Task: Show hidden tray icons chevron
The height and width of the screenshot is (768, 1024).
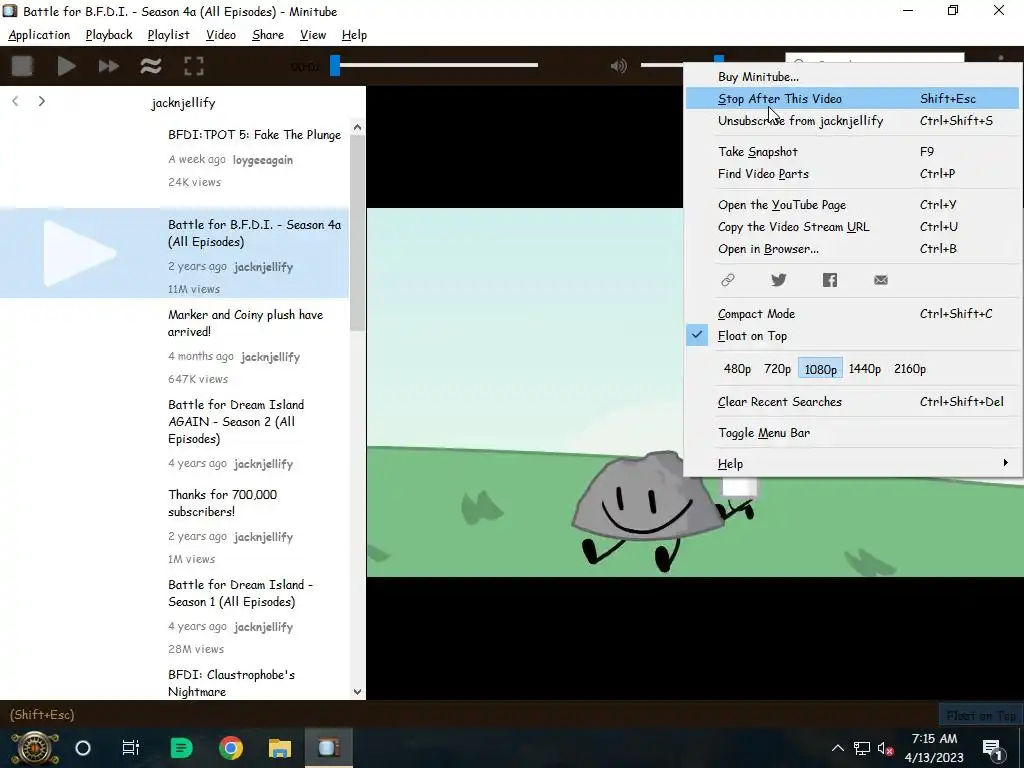Action: click(838, 748)
